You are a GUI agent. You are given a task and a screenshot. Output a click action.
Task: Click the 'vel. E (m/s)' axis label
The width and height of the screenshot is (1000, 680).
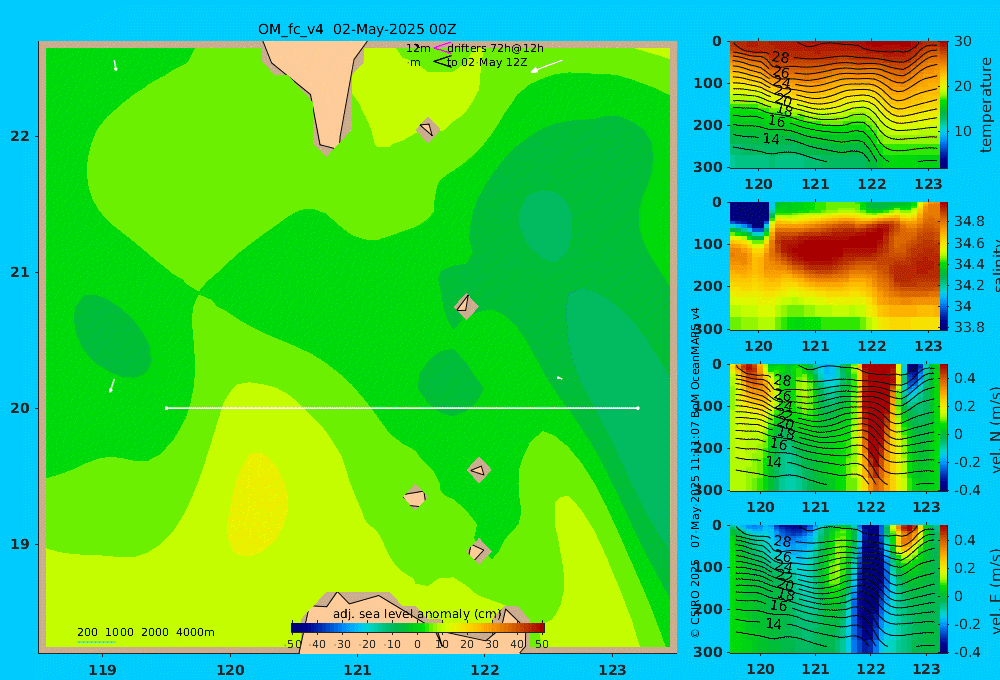995,590
